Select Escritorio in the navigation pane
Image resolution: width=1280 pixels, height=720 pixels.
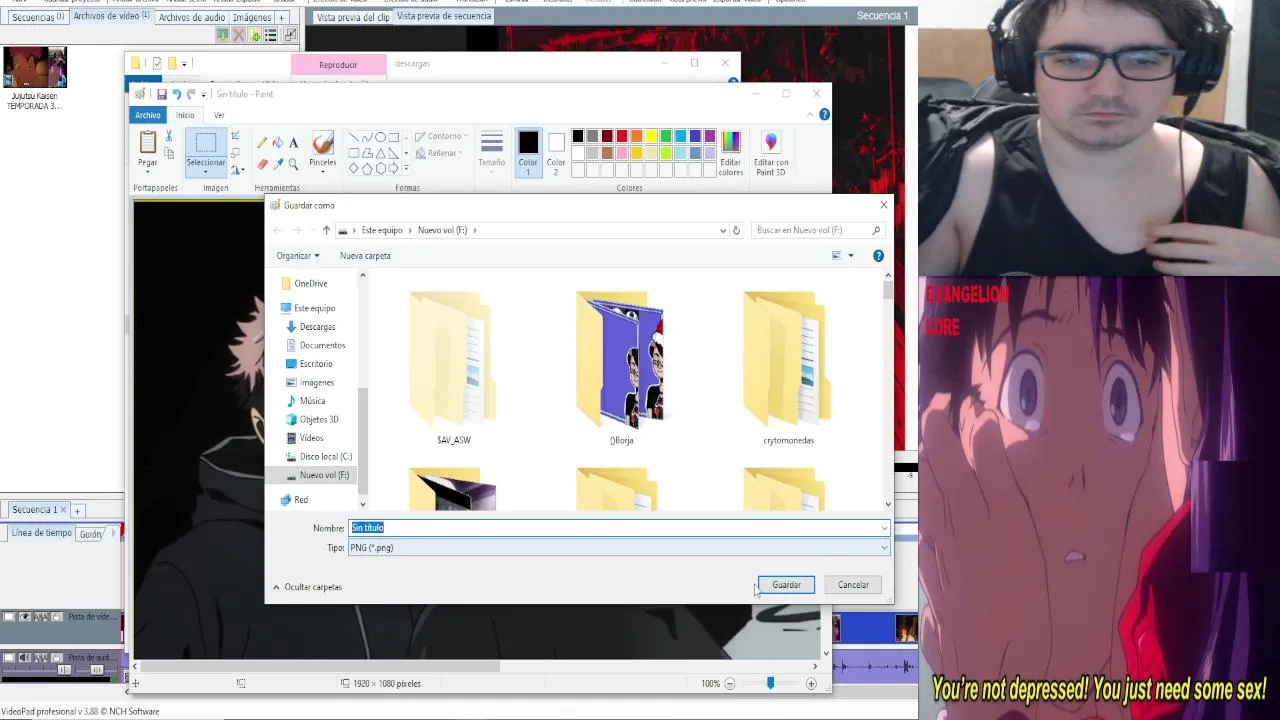pos(315,364)
